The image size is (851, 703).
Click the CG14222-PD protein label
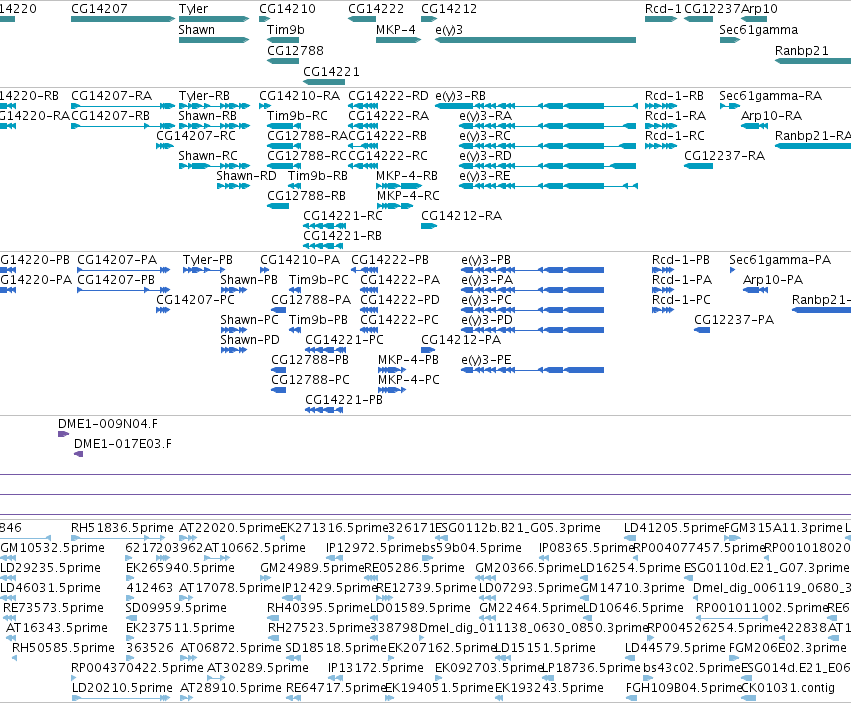[400, 300]
